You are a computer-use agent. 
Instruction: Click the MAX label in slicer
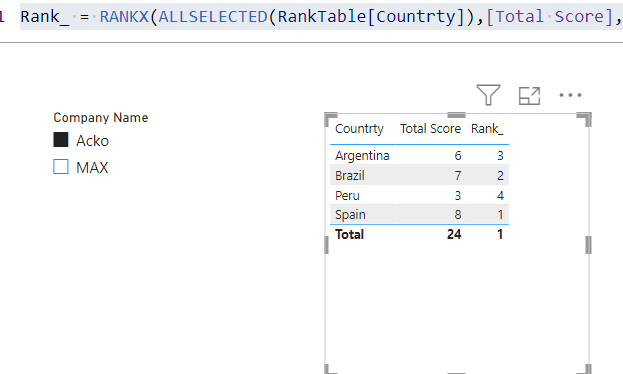tap(92, 167)
